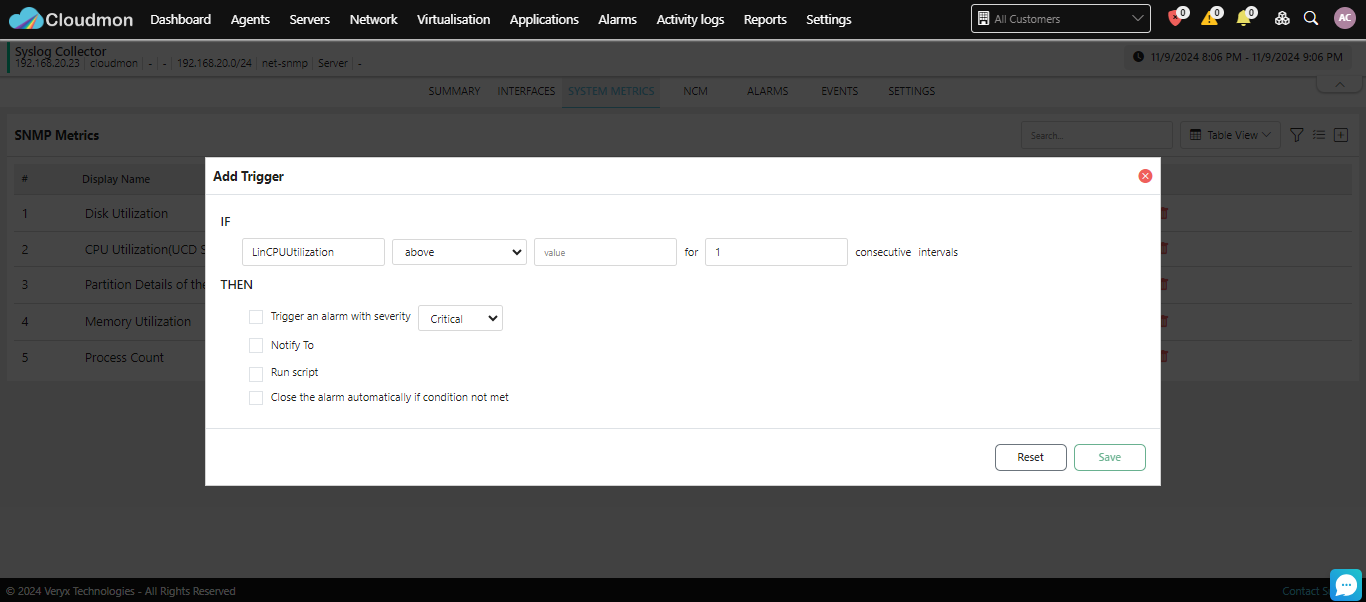The height and width of the screenshot is (602, 1366).
Task: Open the Settings top menu
Action: click(x=829, y=19)
